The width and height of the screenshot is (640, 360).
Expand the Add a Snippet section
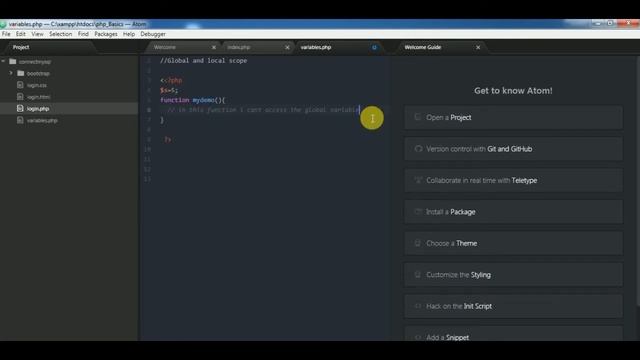point(513,334)
